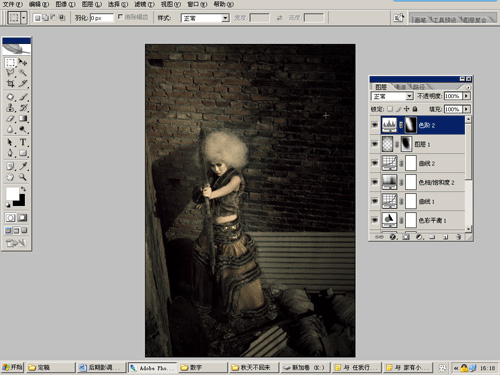This screenshot has width=500, height=375.
Task: Select the Rectangle shape tool
Action: [x=23, y=153]
